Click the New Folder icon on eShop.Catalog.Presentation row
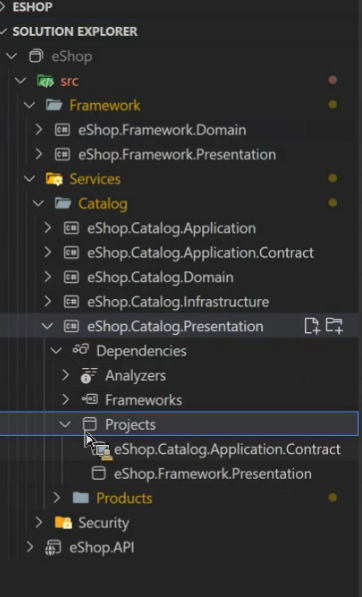The width and height of the screenshot is (362, 597). click(334, 326)
